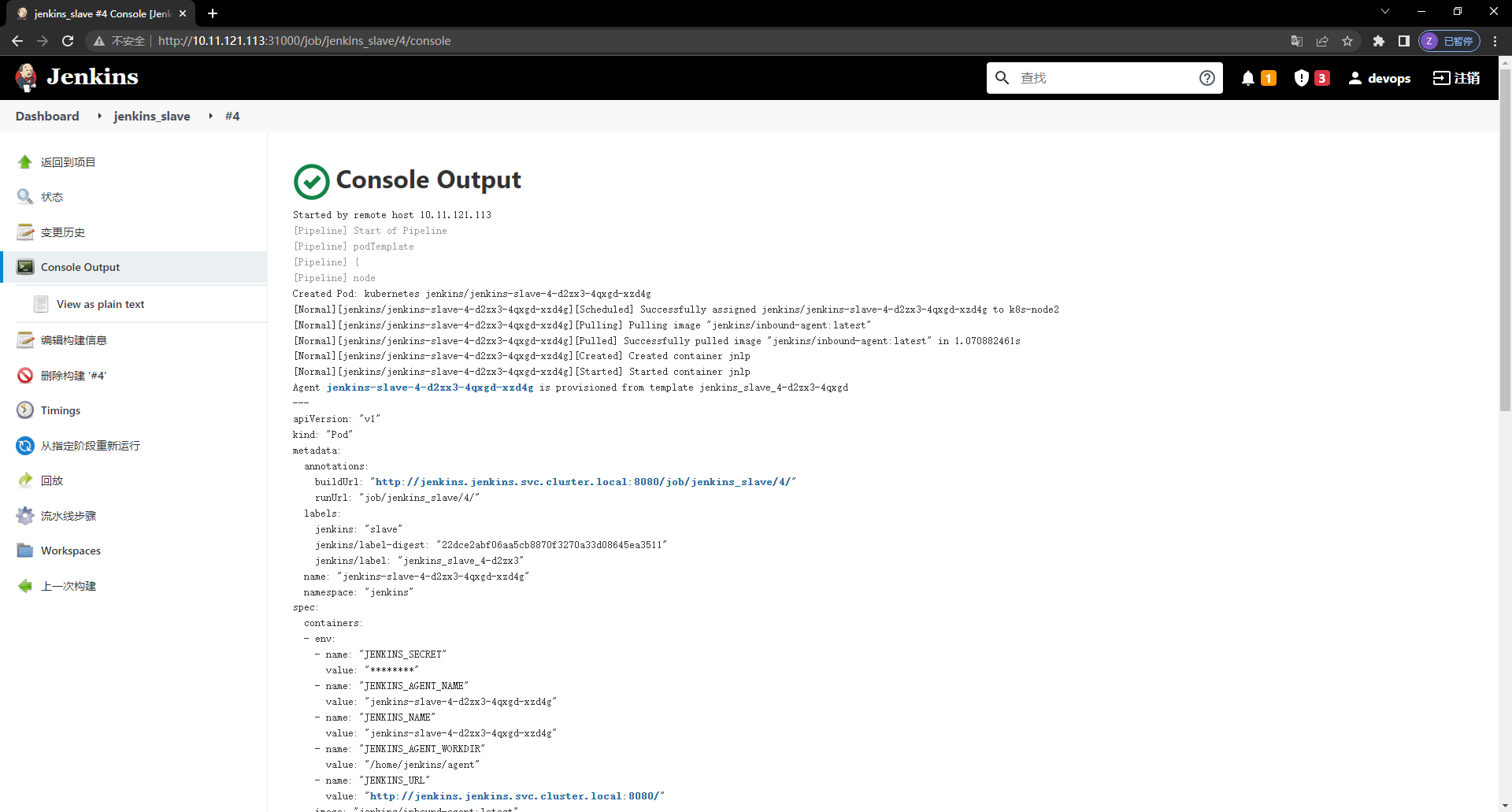Viewport: 1512px width, 812px height.
Task: Open 回放 sidebar item
Action: (52, 480)
